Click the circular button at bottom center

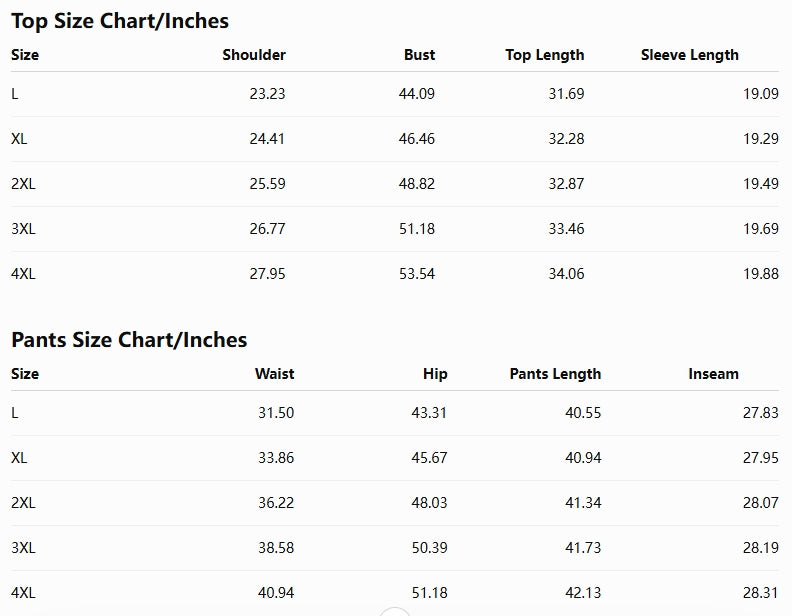pyautogui.click(x=394, y=612)
